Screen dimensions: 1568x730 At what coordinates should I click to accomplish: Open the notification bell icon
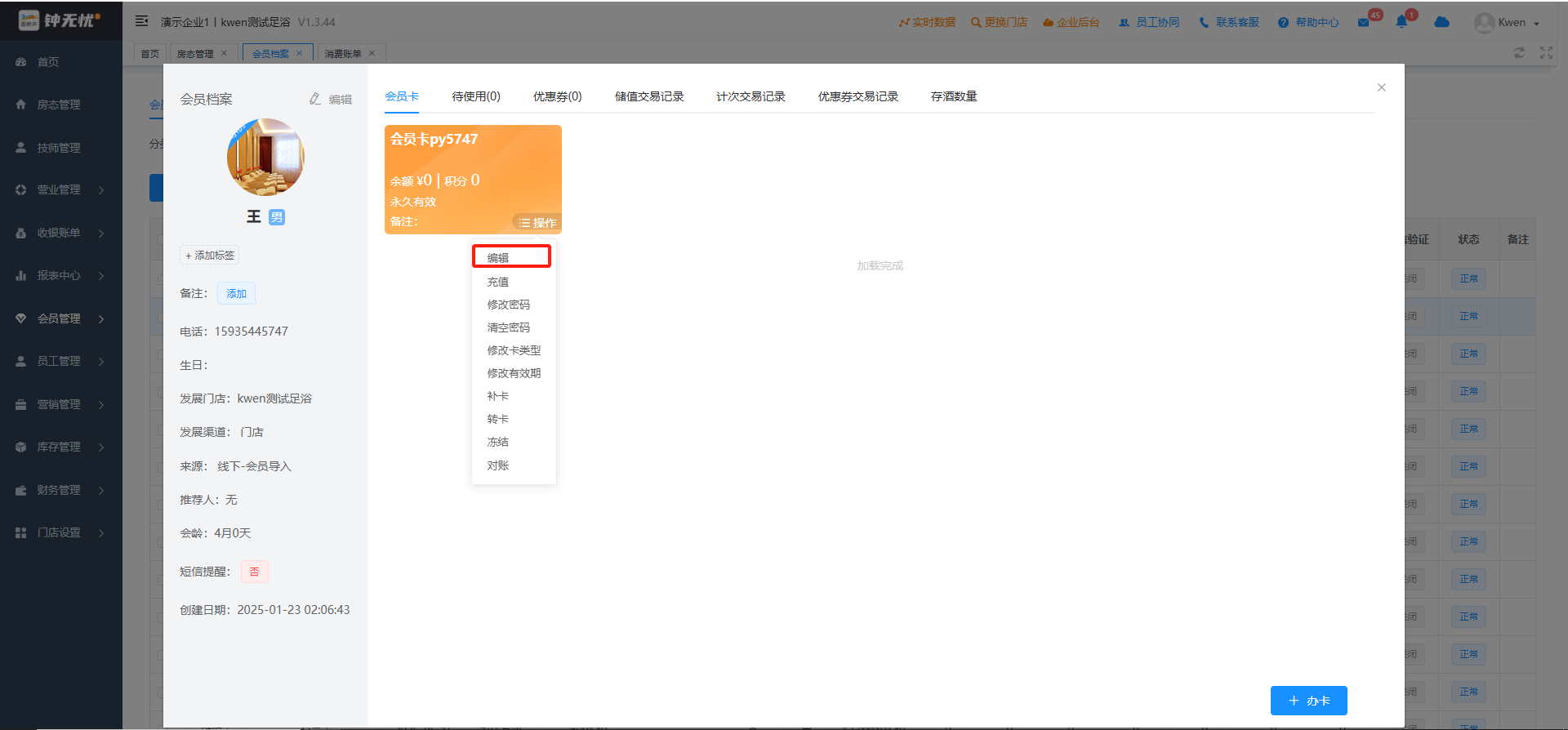point(1402,22)
